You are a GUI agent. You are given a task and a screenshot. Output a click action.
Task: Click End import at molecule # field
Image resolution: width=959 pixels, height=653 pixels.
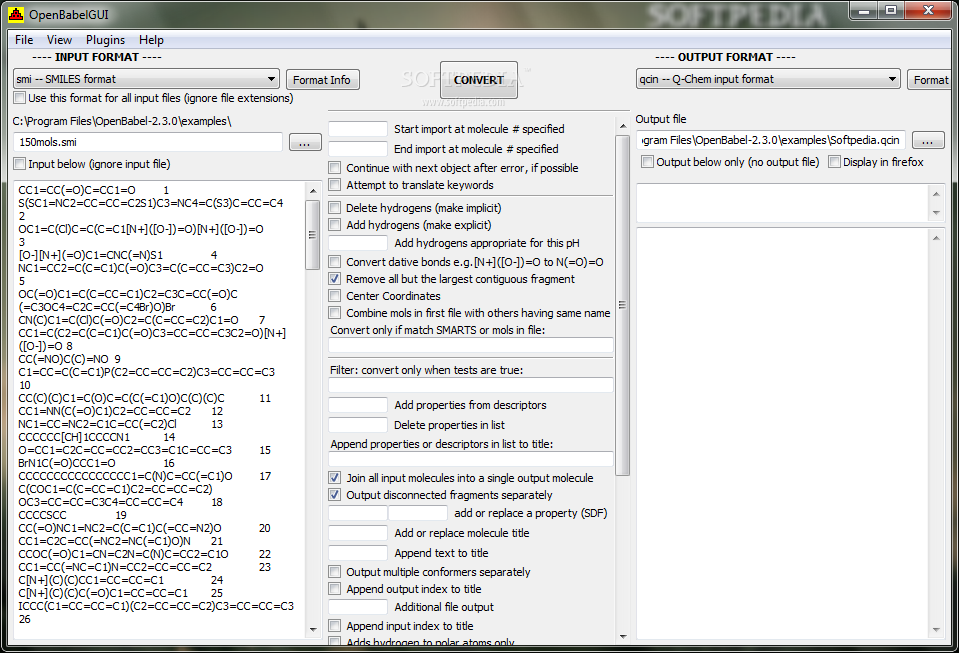pos(358,149)
